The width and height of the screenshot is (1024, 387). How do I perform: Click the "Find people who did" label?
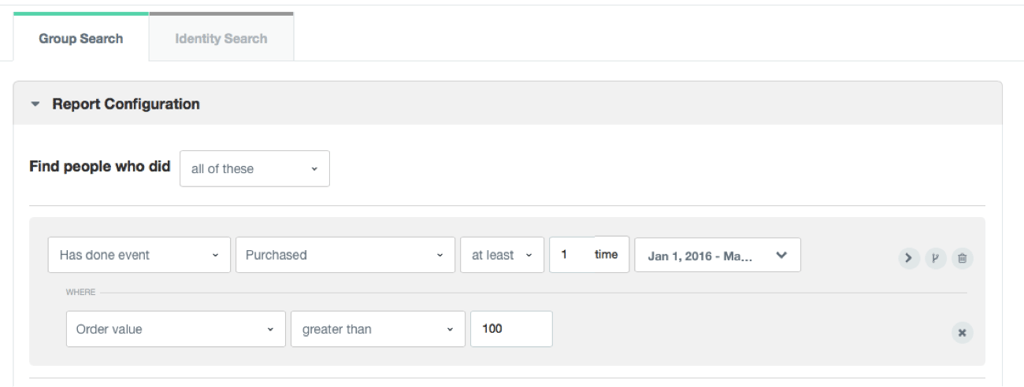pos(100,166)
